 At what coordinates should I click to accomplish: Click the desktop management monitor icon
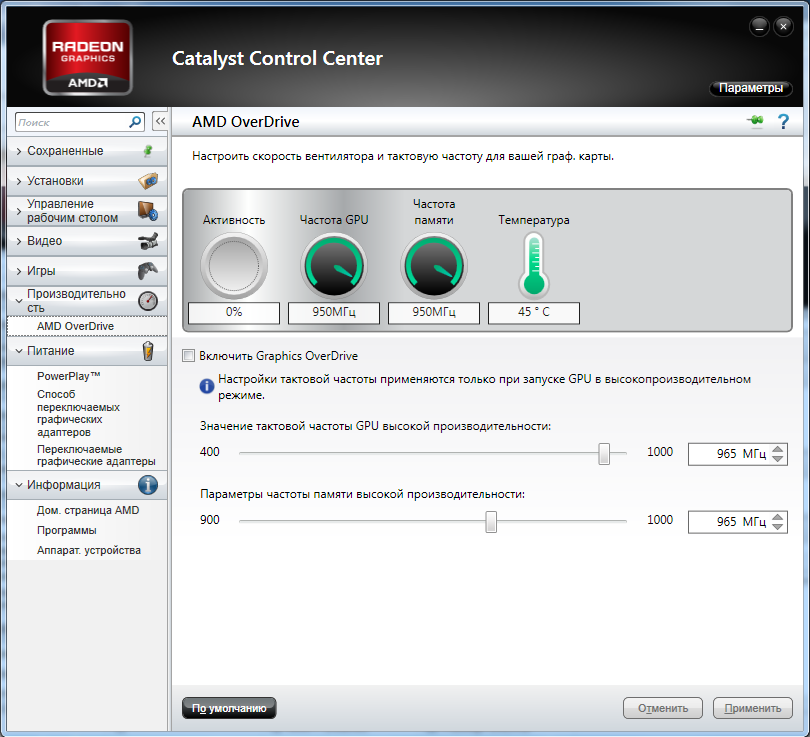click(148, 211)
